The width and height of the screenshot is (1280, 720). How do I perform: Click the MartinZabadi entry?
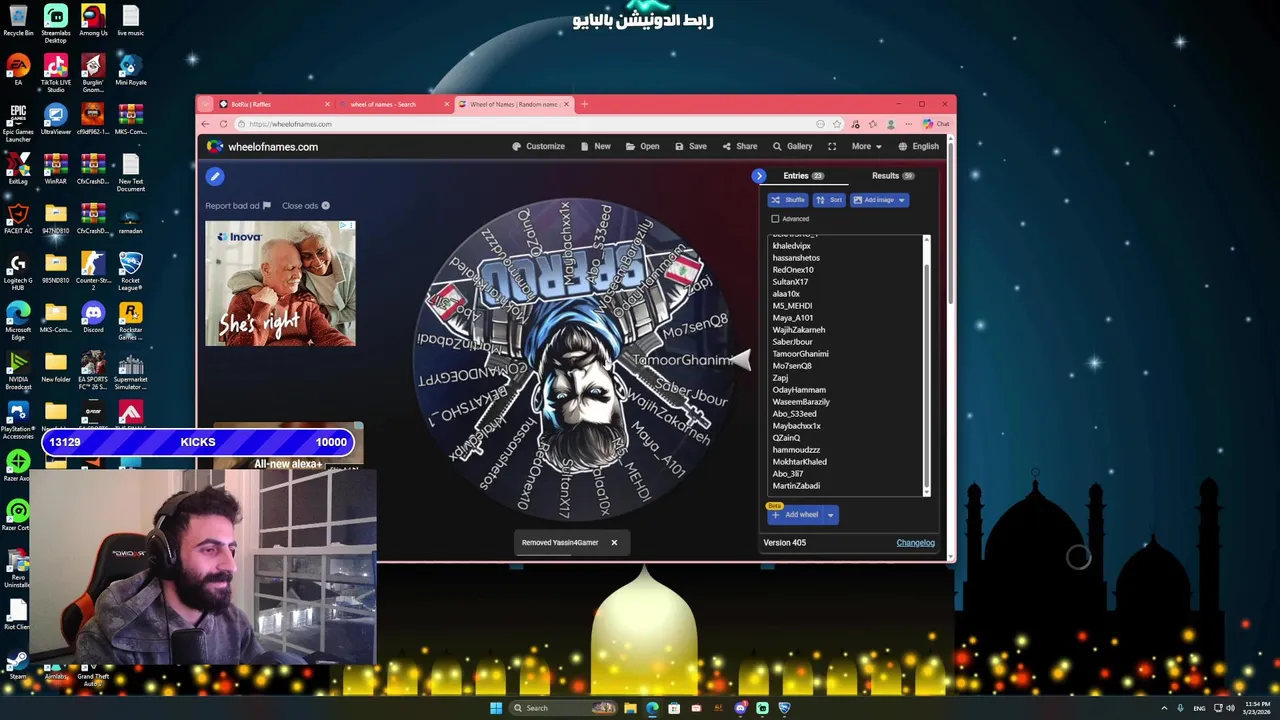point(796,486)
